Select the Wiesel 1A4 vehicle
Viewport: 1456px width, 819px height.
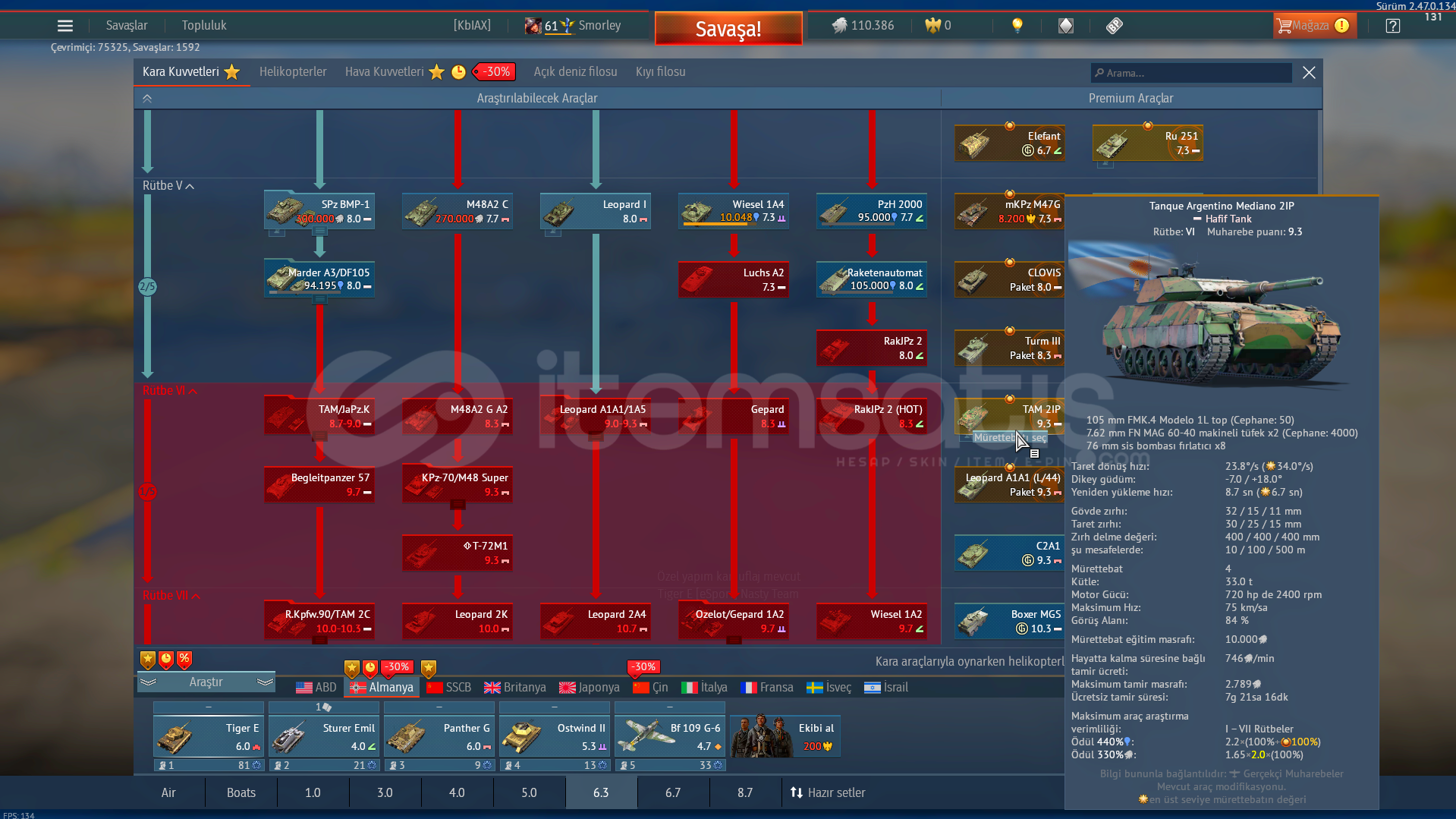(x=734, y=211)
